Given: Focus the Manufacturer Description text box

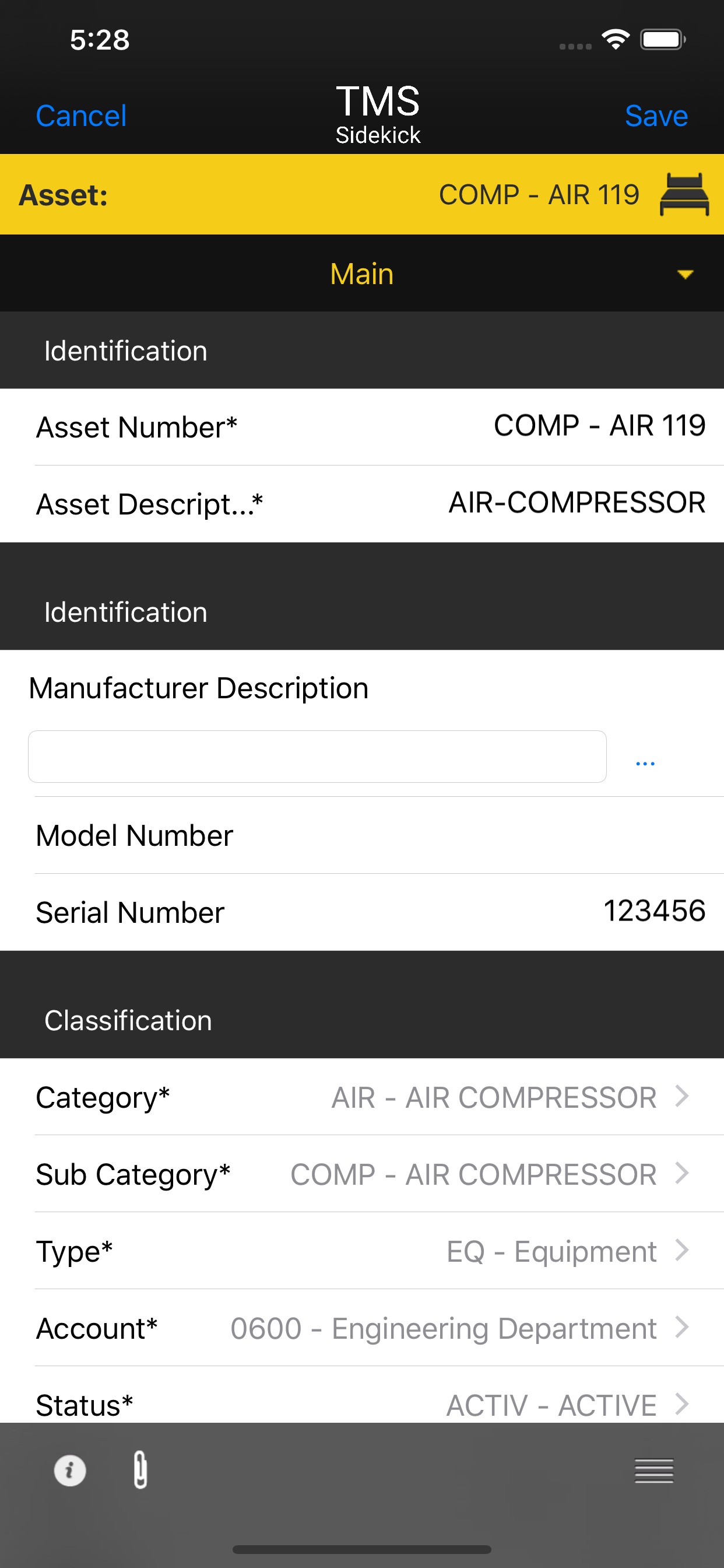Looking at the screenshot, I should 317,757.
